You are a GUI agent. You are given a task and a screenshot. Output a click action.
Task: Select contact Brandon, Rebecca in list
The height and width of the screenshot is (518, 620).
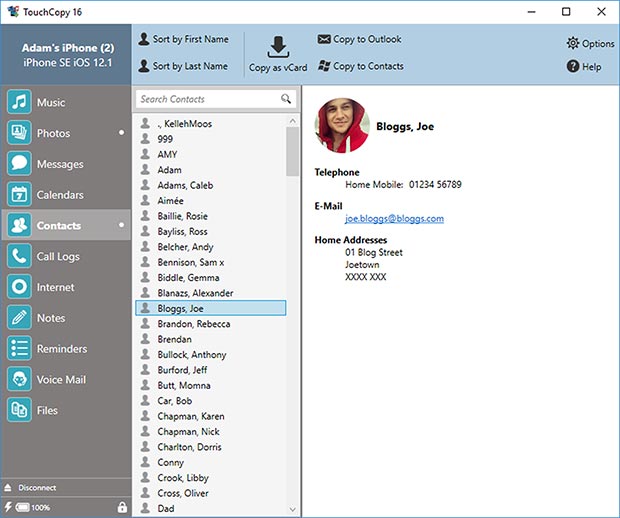[x=193, y=324]
